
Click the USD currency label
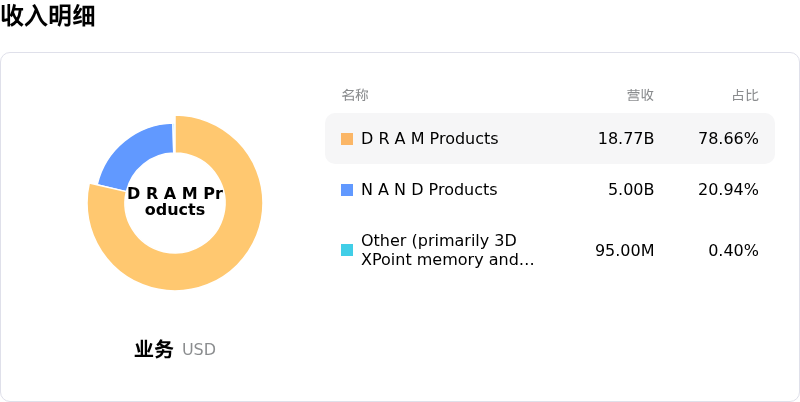pos(199,350)
